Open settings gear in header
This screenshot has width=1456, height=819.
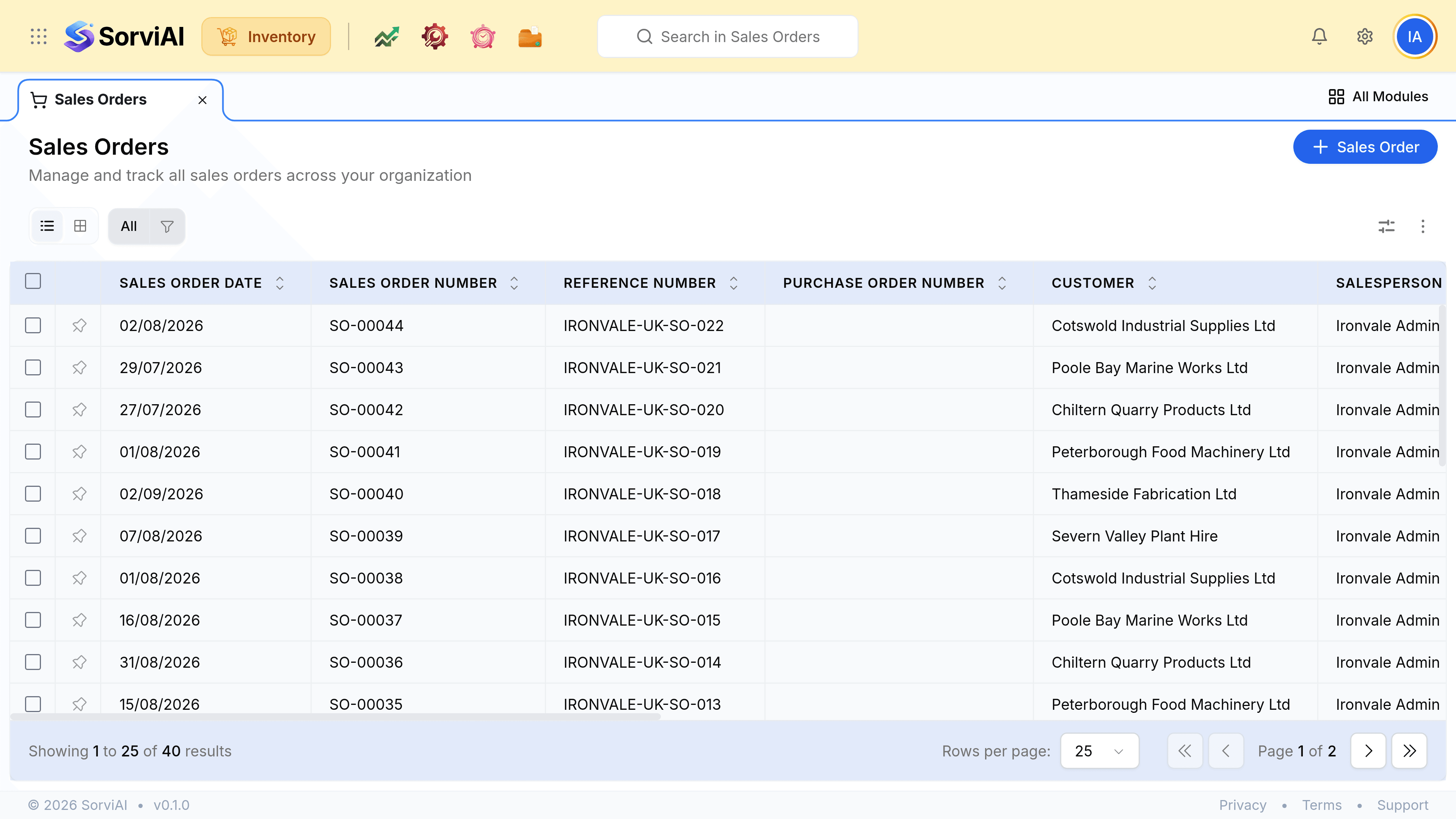click(x=1365, y=37)
